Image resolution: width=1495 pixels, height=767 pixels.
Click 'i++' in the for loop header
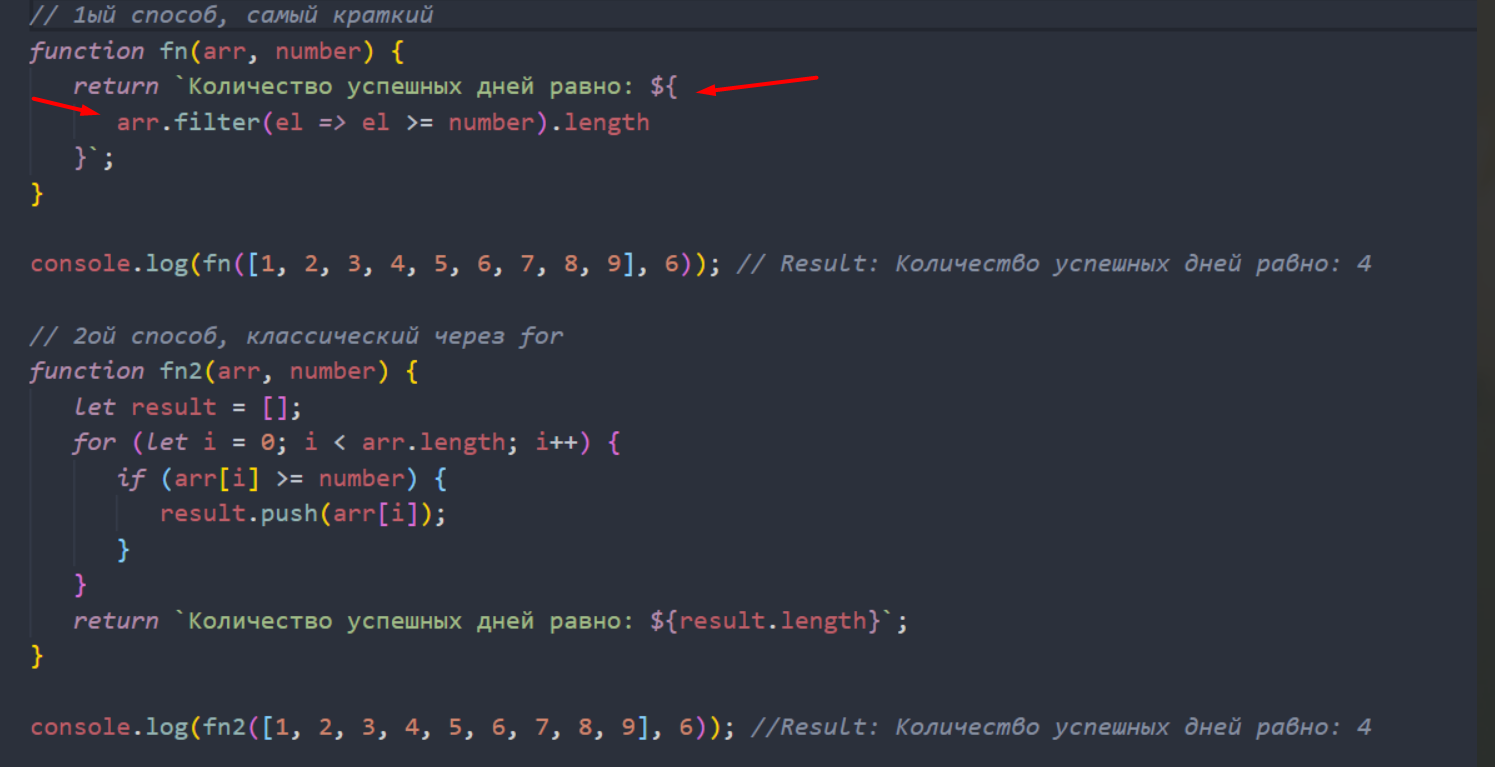pos(557,442)
